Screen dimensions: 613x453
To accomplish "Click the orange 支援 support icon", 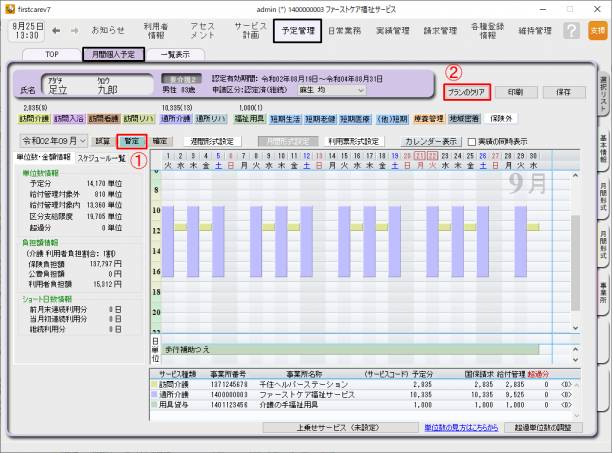I will [x=597, y=31].
